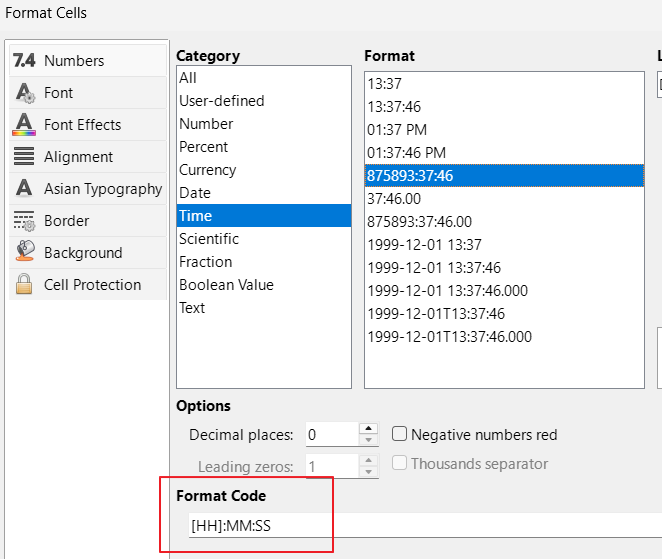Click the Decimal places input field

pyautogui.click(x=332, y=434)
